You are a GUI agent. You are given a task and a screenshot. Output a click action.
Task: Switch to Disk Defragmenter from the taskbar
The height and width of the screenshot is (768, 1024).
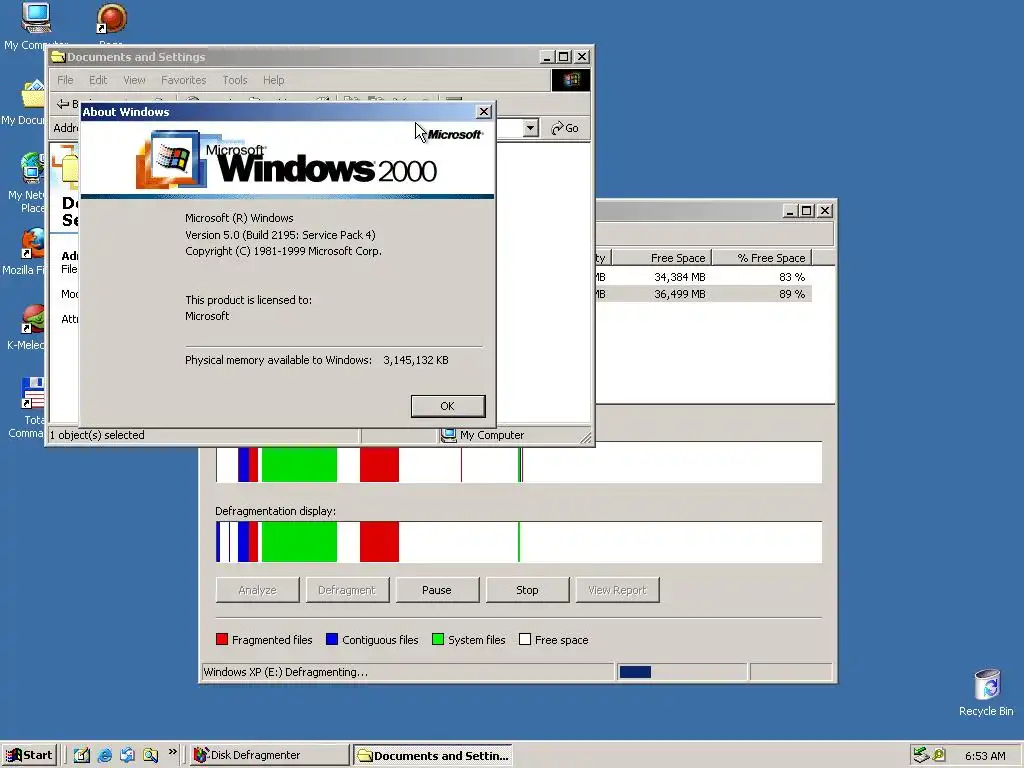(270, 755)
